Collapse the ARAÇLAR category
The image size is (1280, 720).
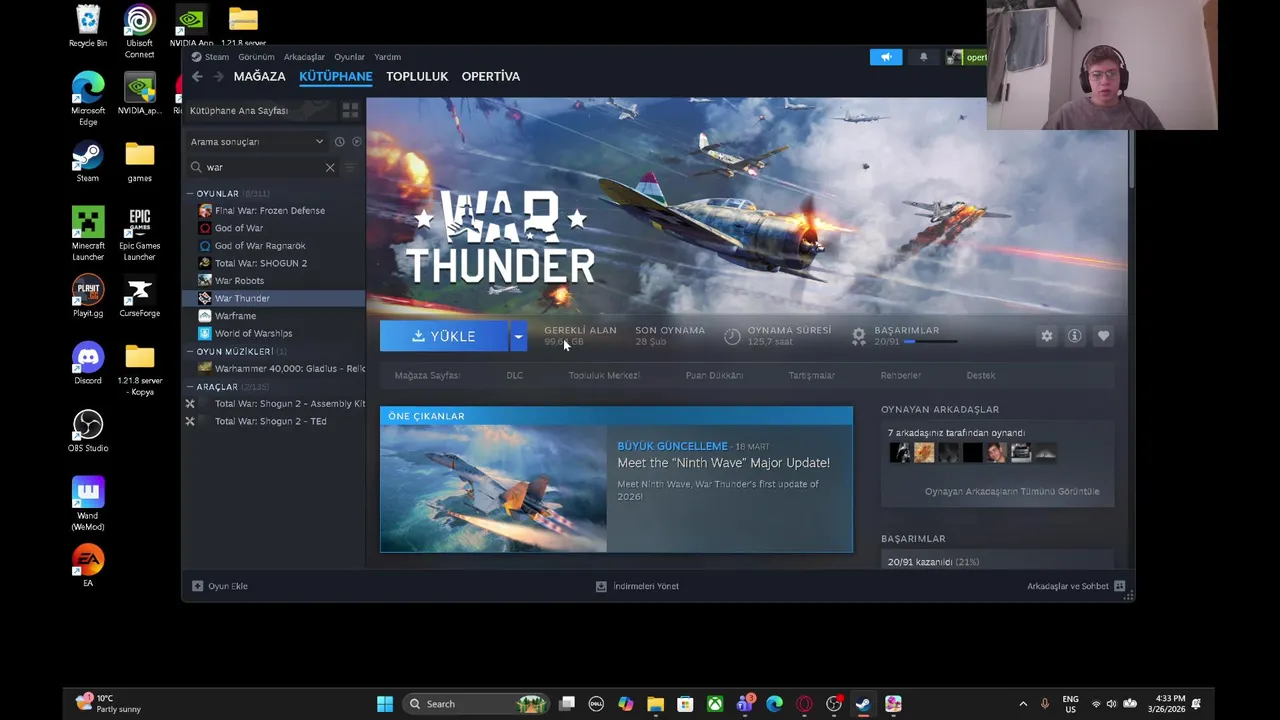(190, 387)
